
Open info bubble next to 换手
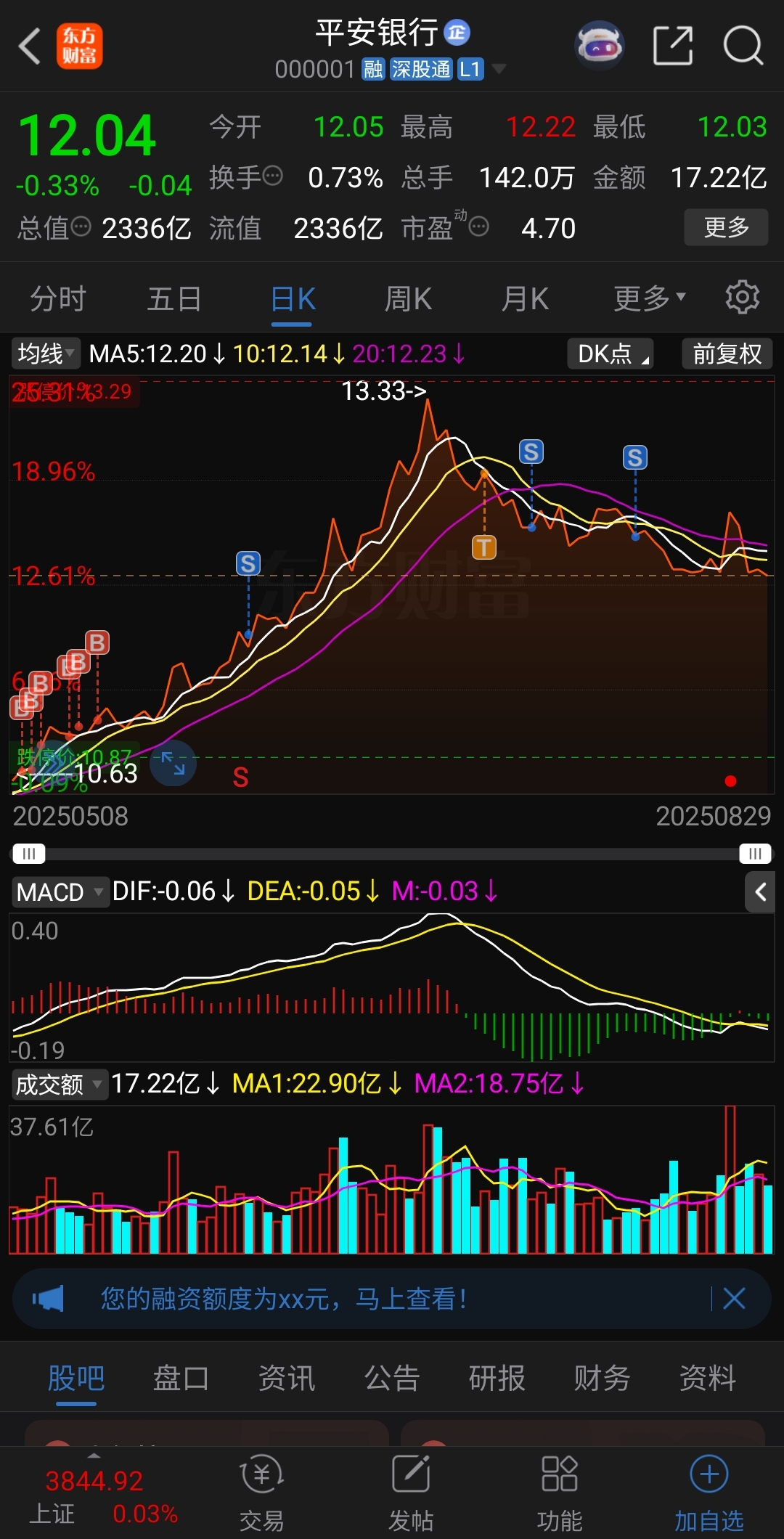(x=273, y=176)
